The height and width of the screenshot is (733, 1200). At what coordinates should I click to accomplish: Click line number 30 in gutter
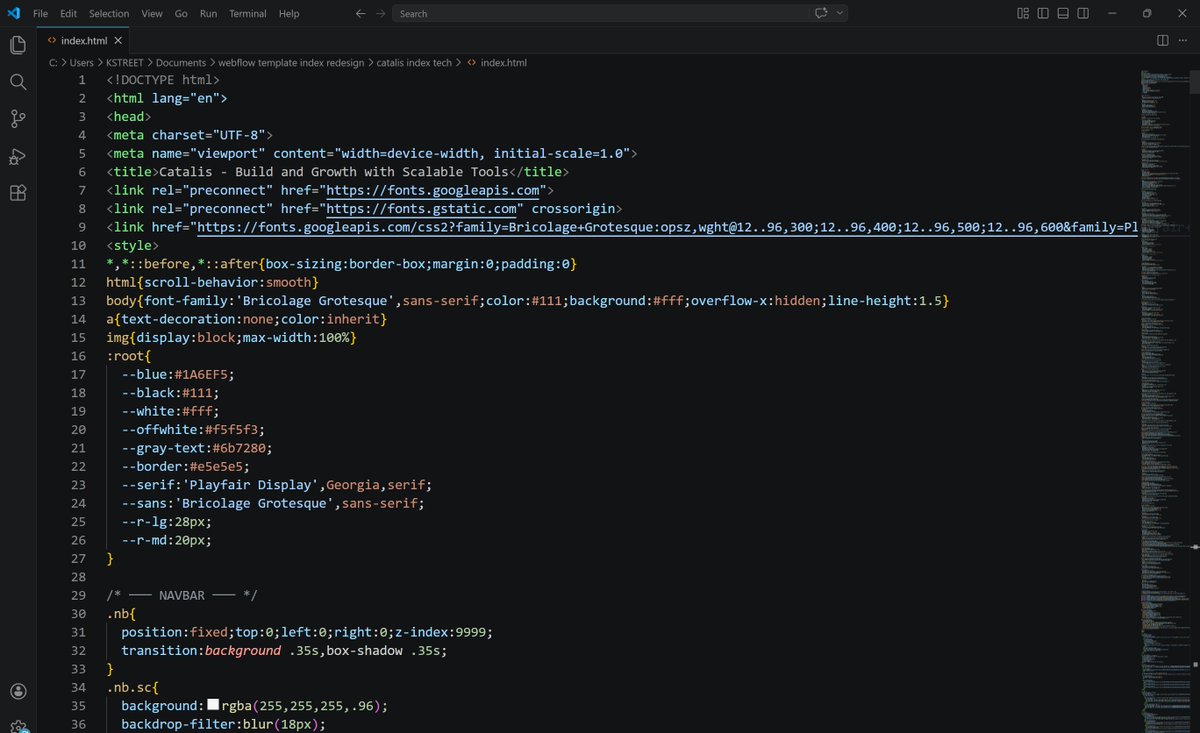(x=78, y=614)
